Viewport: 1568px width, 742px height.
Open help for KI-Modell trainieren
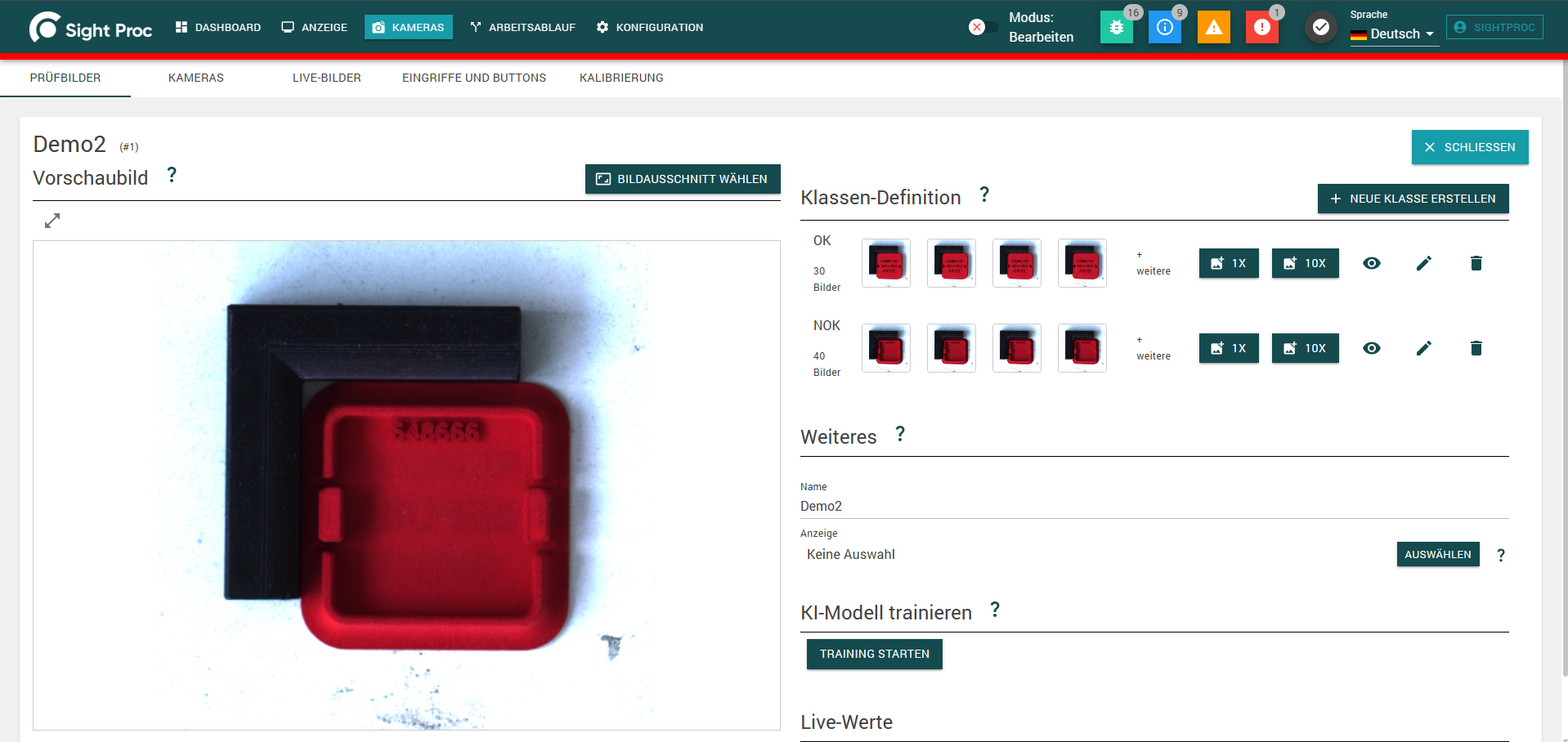pos(995,610)
